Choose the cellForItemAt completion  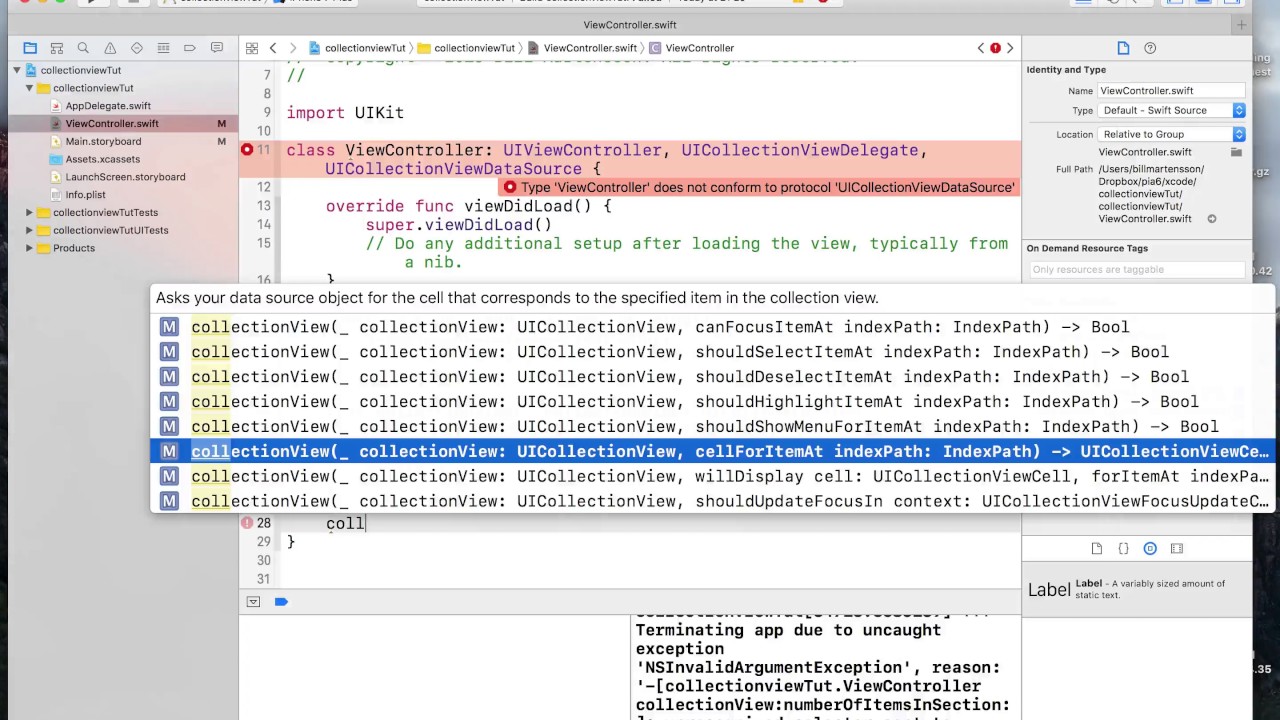coord(712,452)
